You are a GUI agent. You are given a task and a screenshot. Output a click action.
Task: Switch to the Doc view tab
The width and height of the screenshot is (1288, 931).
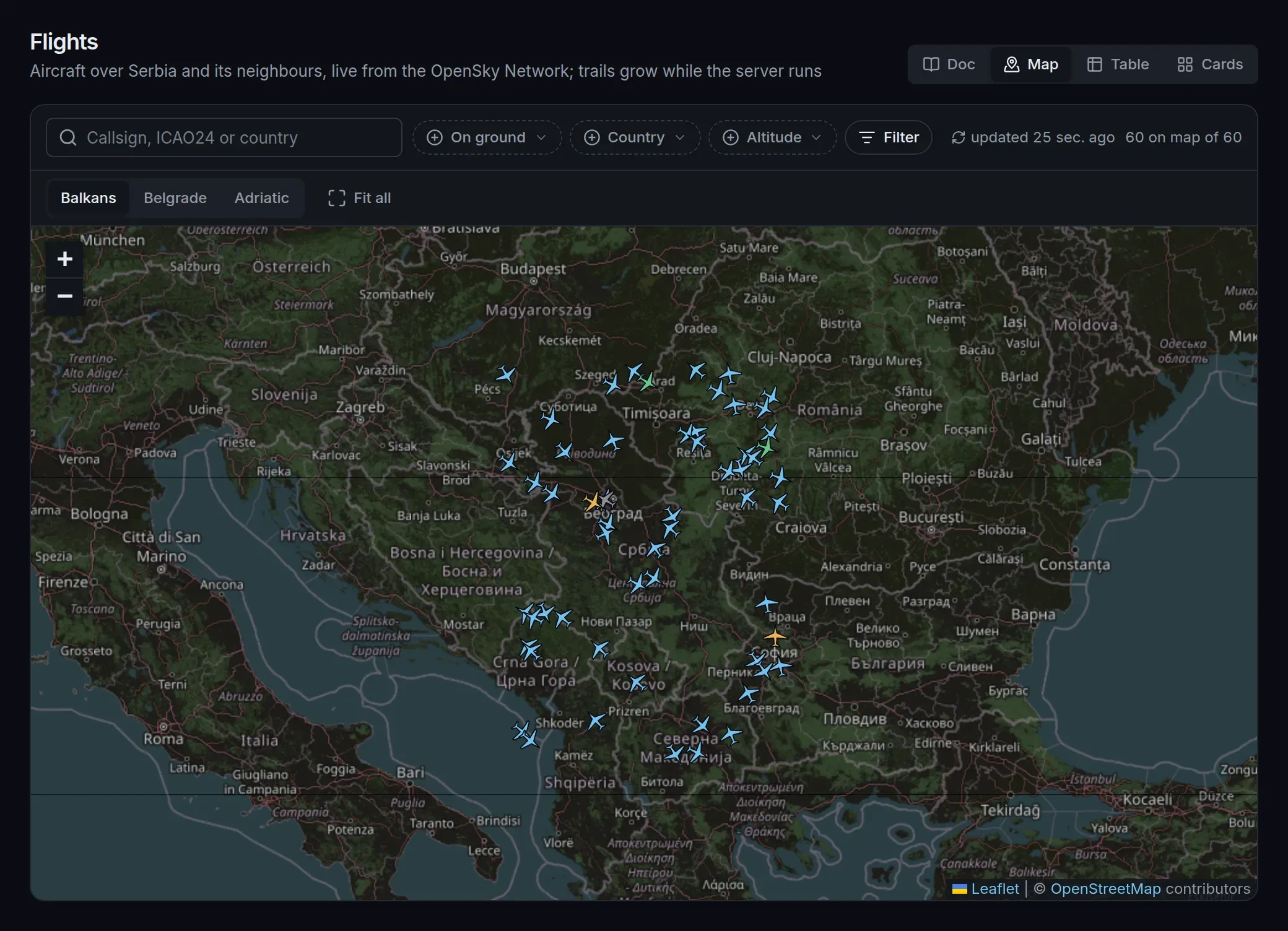tap(949, 64)
